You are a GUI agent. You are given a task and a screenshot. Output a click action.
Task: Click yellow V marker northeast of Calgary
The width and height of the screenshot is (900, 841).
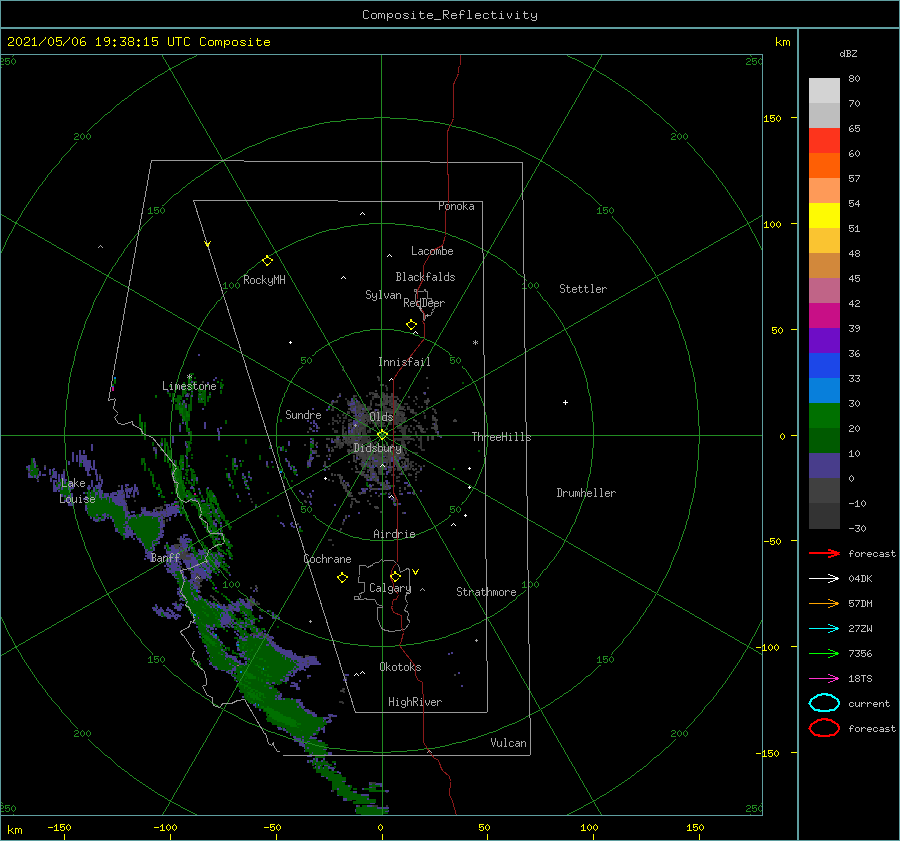(416, 572)
